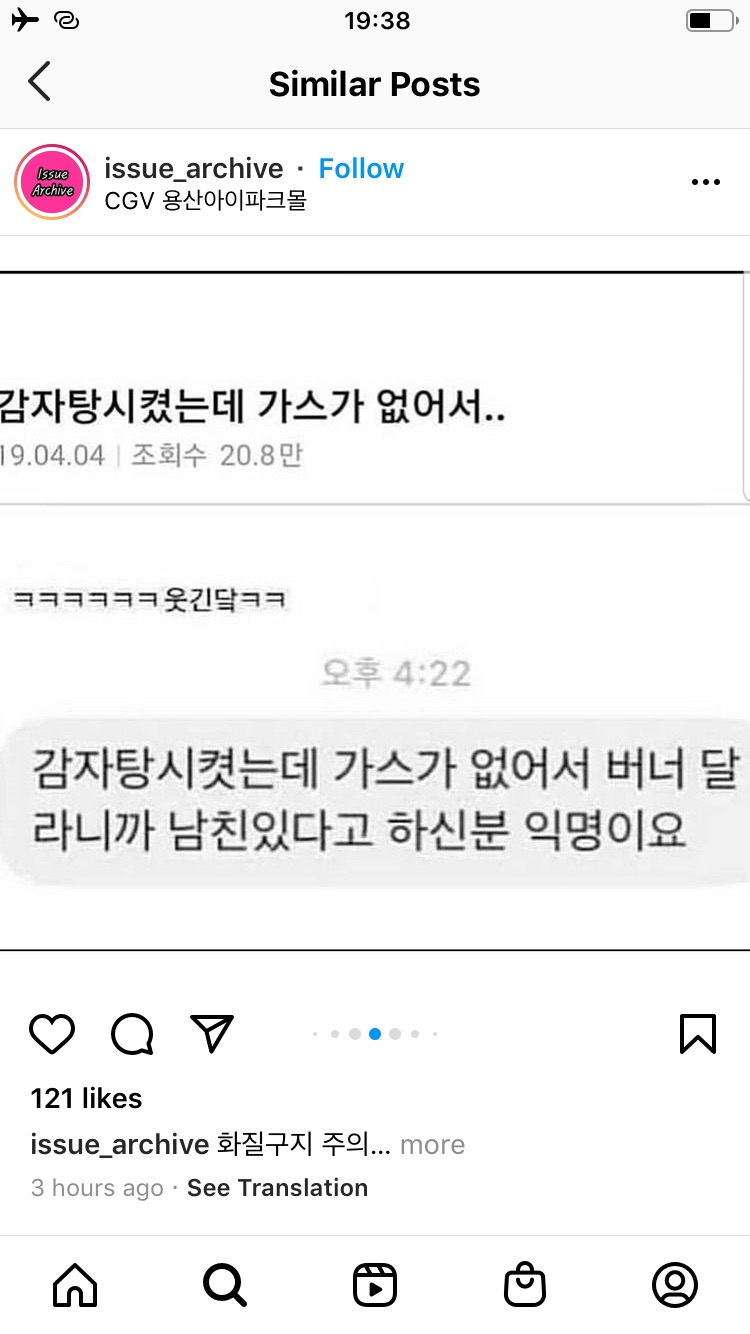Viewport: 750px width, 1334px height.
Task: Open the Home tab in the bottom bar
Action: coord(75,1285)
